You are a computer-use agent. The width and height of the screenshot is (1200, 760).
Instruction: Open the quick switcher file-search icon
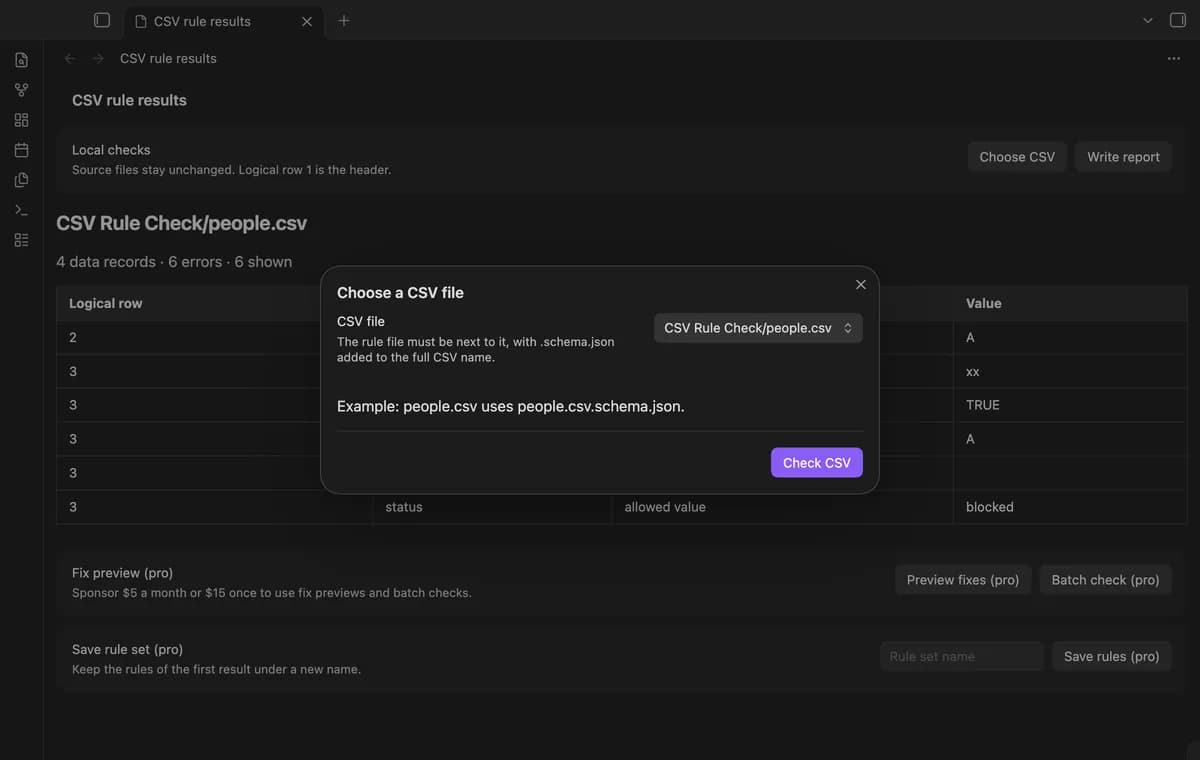pos(21,60)
